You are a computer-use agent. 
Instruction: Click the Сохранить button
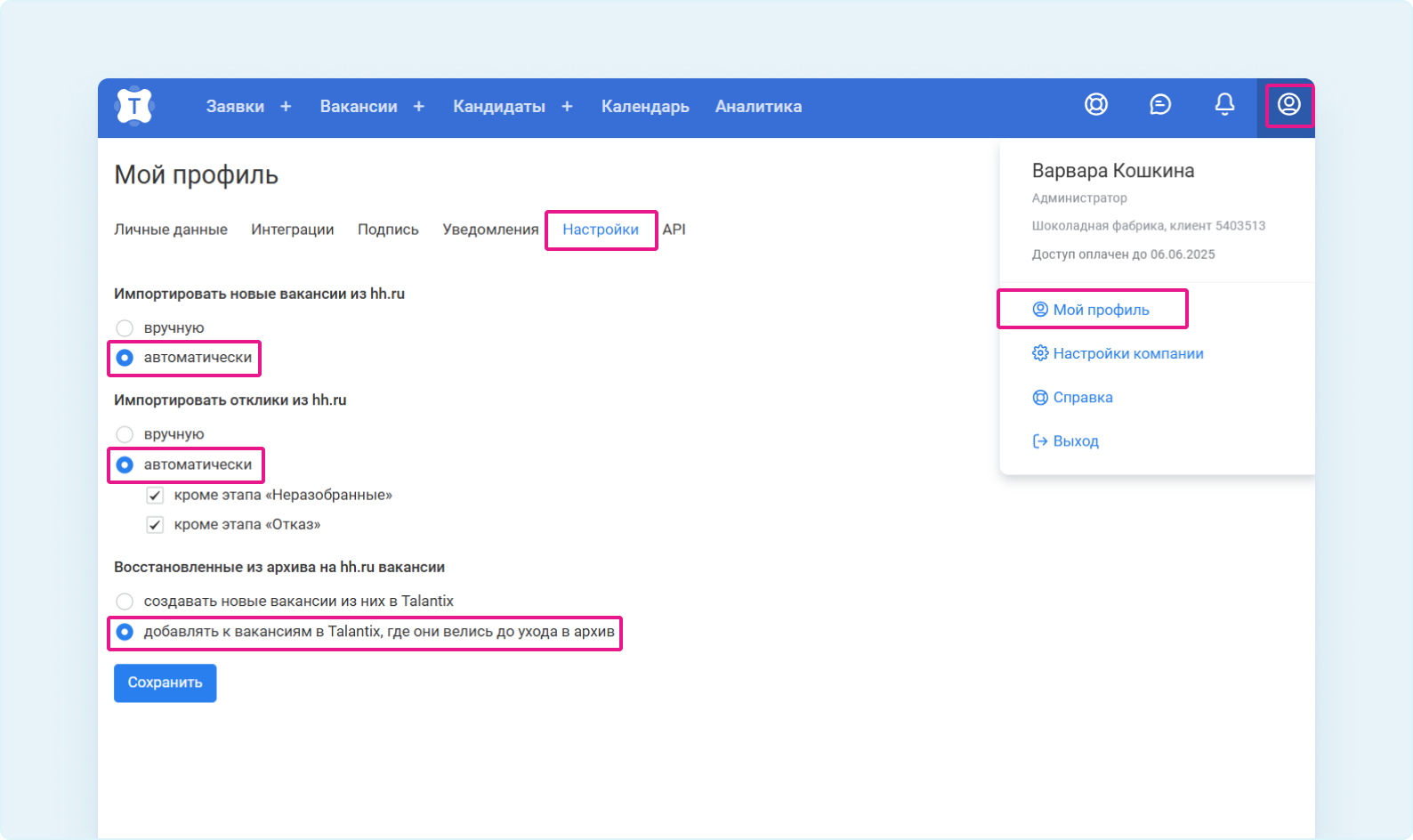[166, 683]
